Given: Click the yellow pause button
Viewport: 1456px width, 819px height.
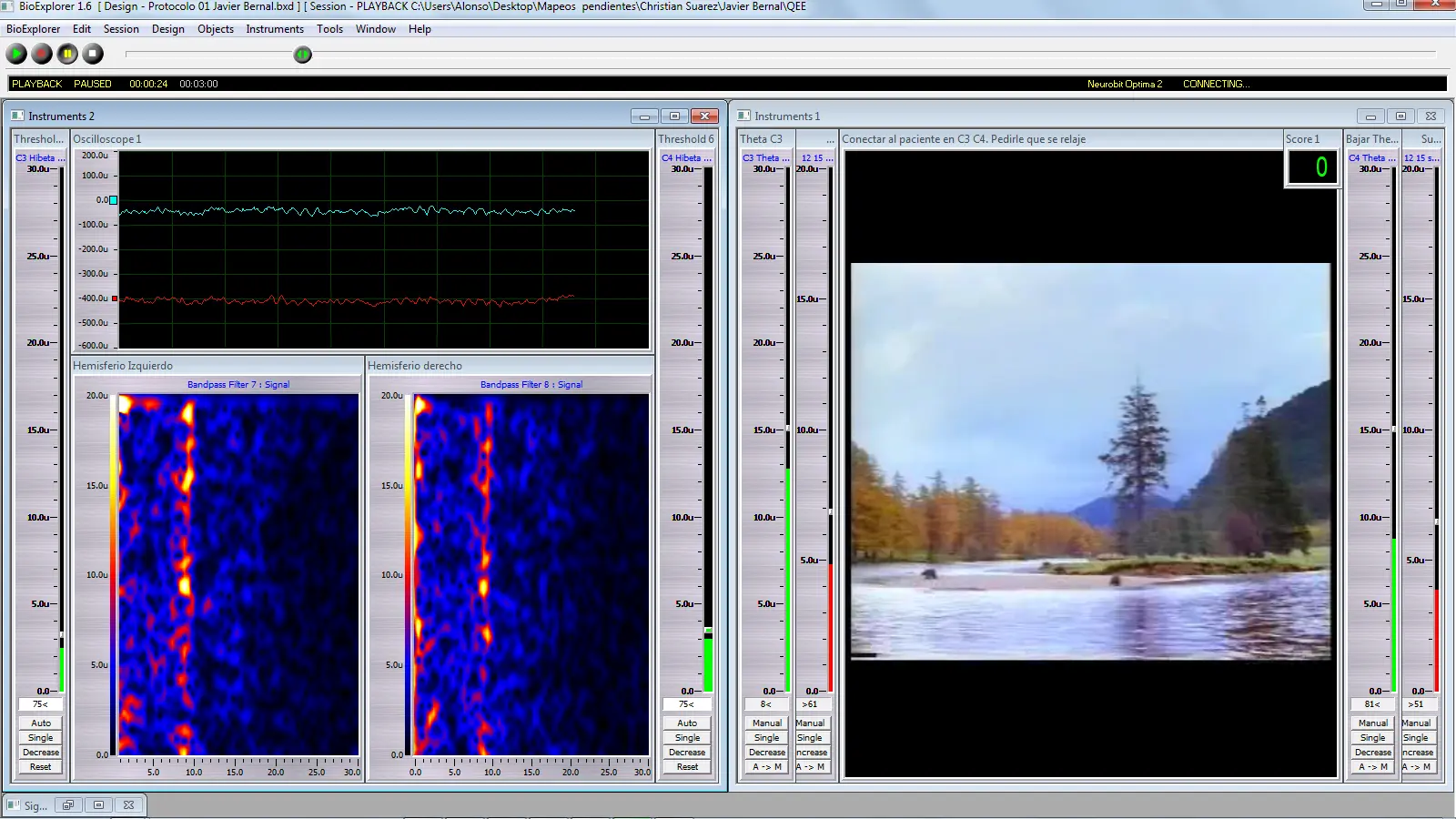Looking at the screenshot, I should click(x=67, y=54).
